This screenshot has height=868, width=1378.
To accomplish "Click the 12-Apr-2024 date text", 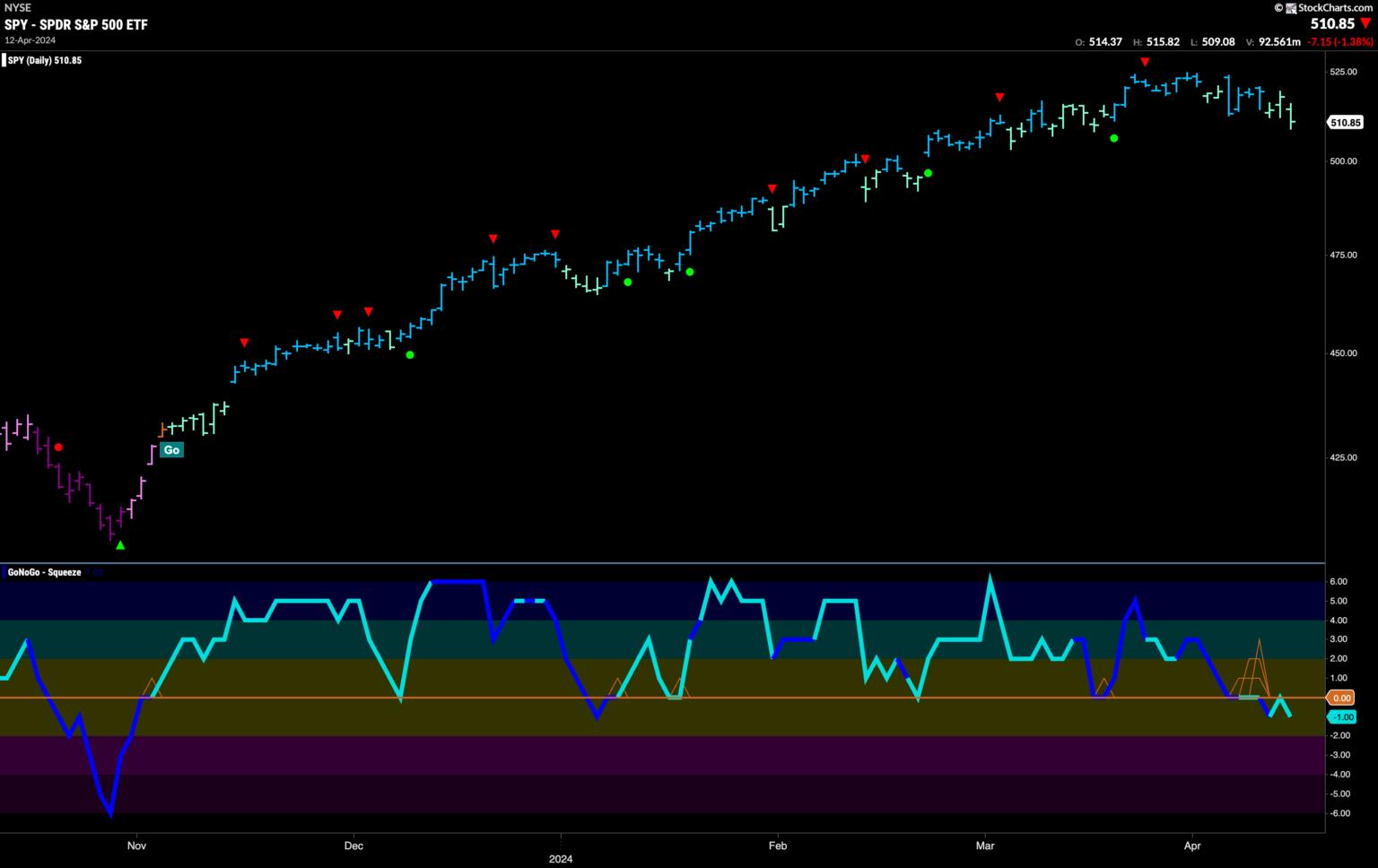I will coord(31,39).
